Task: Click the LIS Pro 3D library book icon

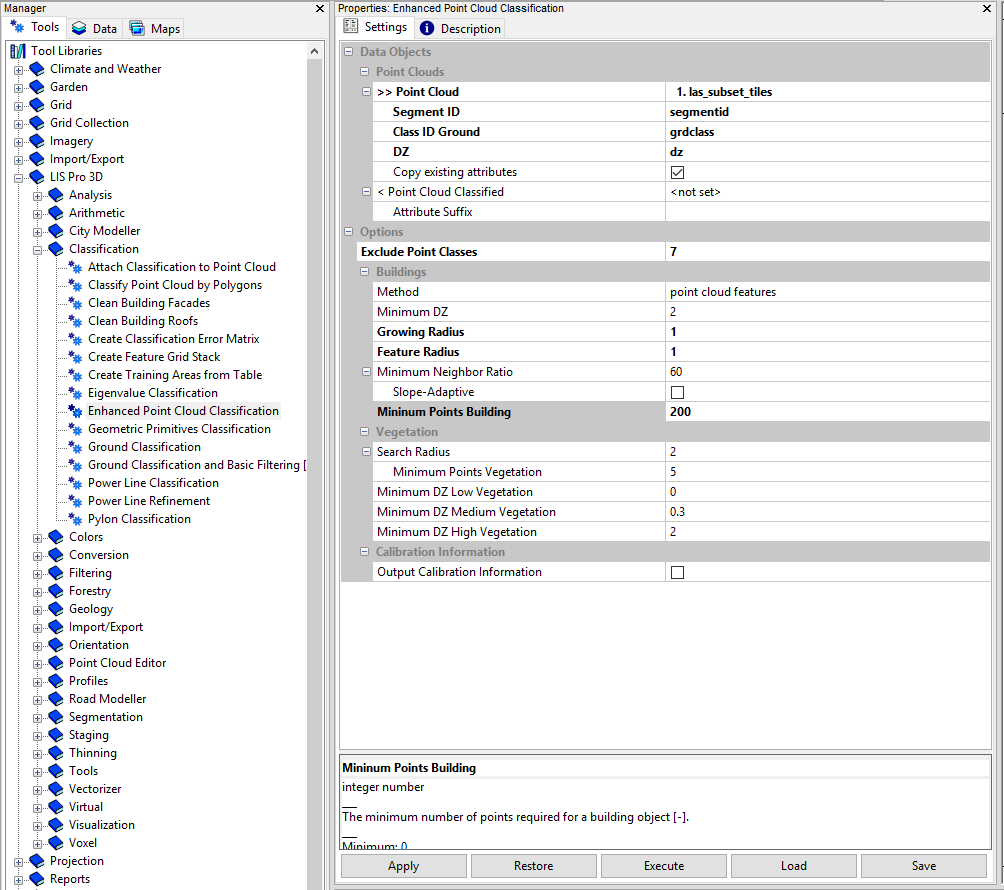Action: (37, 177)
